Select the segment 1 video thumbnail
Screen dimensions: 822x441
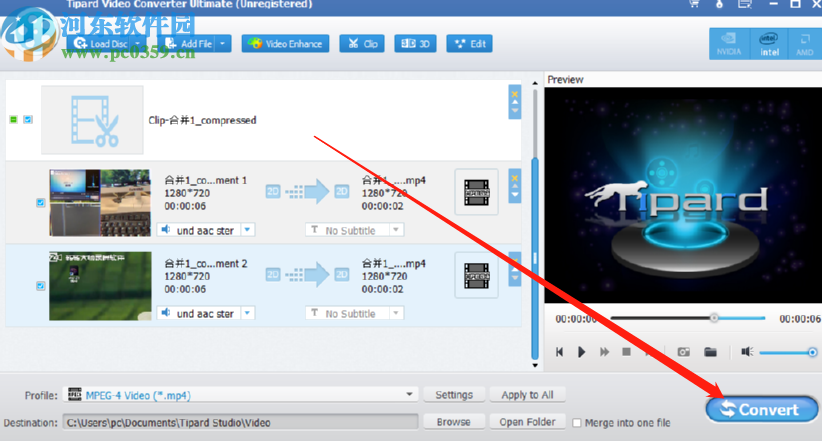[100, 202]
